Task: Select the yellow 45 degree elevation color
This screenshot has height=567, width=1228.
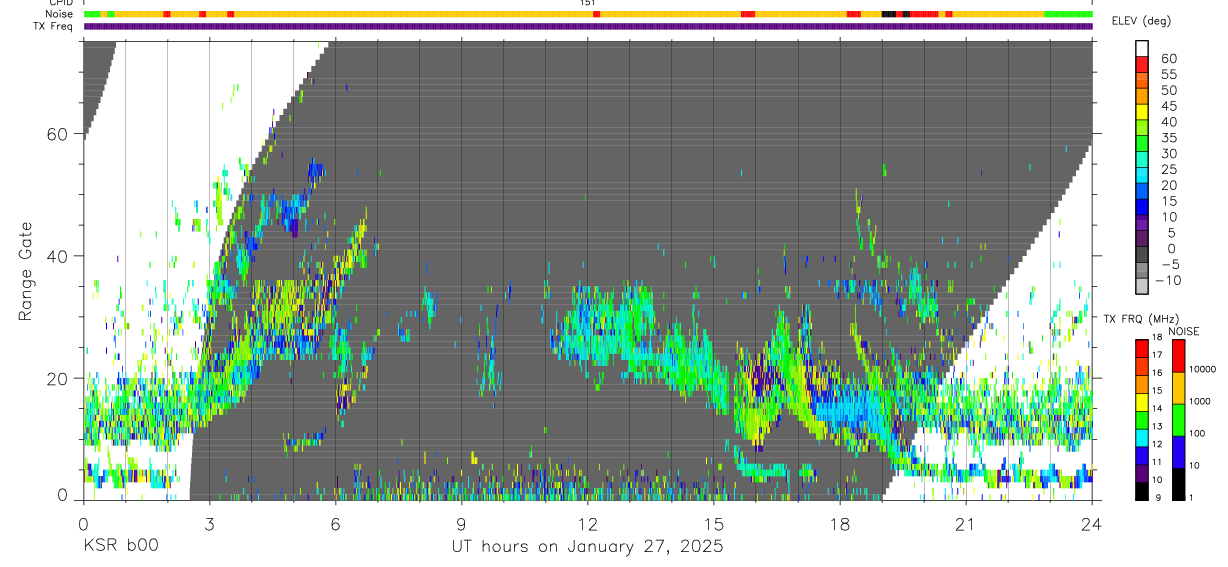Action: [1143, 112]
